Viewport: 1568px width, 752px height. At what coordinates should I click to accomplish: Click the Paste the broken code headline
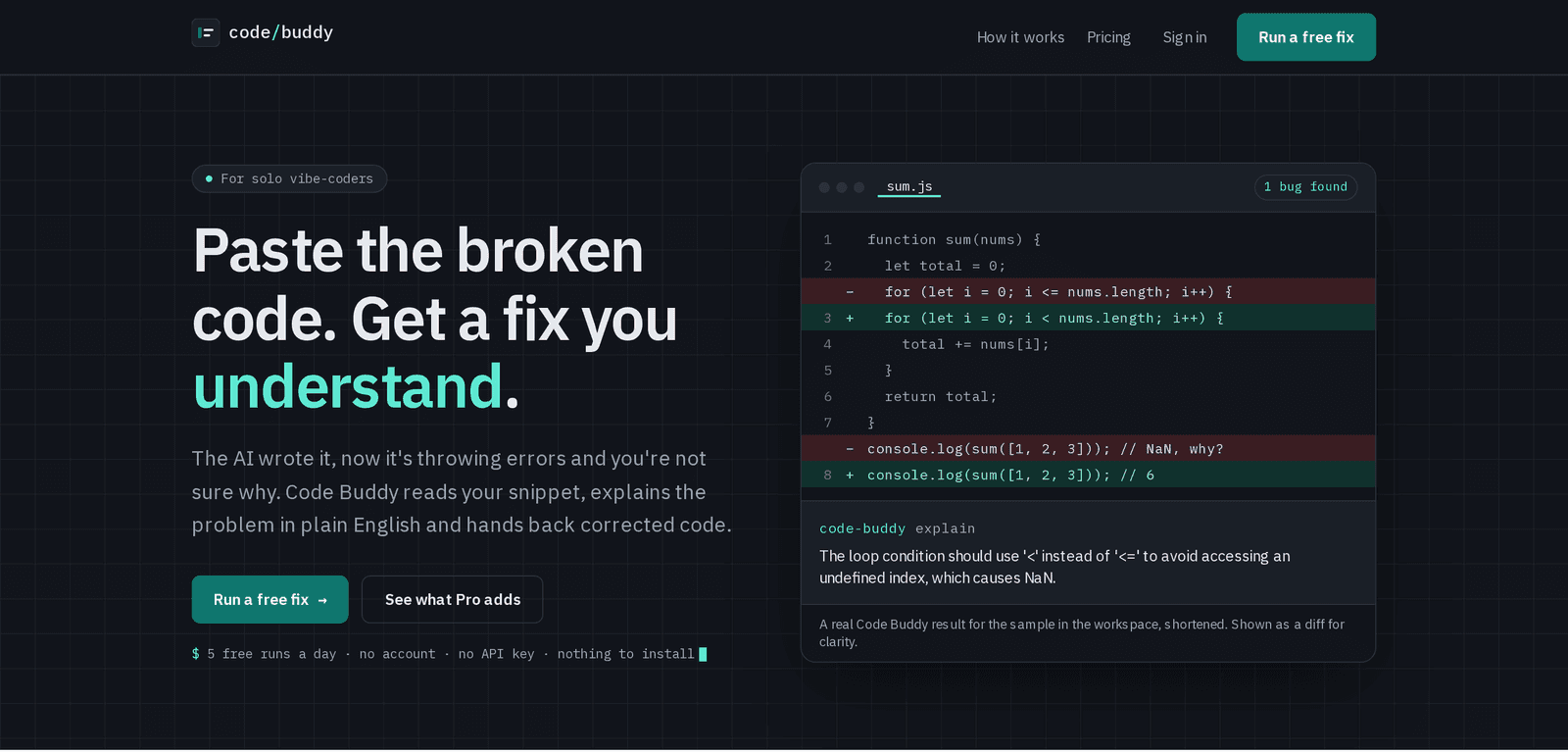pos(435,319)
